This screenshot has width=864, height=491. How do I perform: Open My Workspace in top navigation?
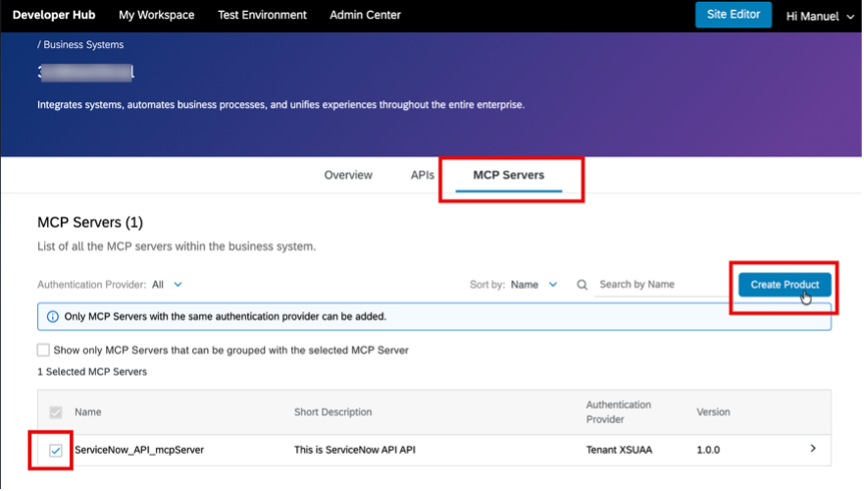156,15
